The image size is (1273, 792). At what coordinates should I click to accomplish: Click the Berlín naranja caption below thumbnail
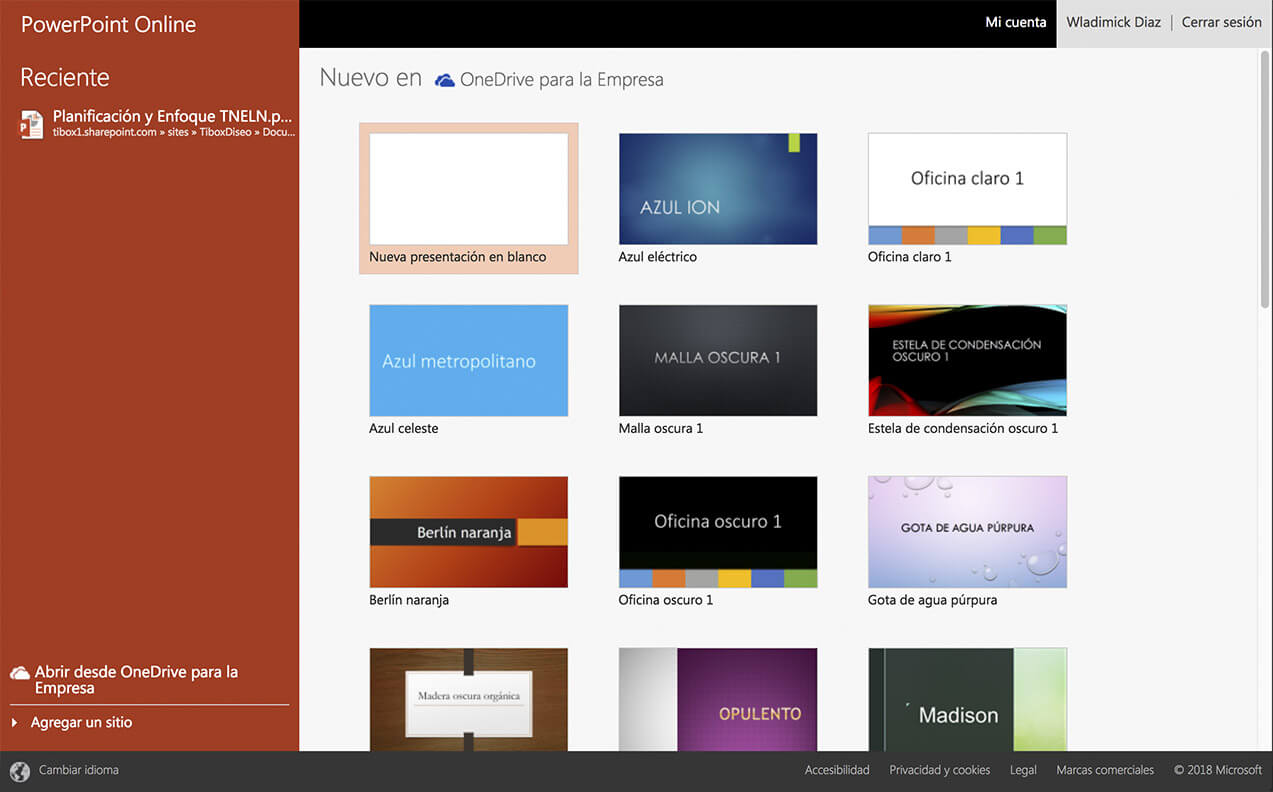click(x=409, y=600)
